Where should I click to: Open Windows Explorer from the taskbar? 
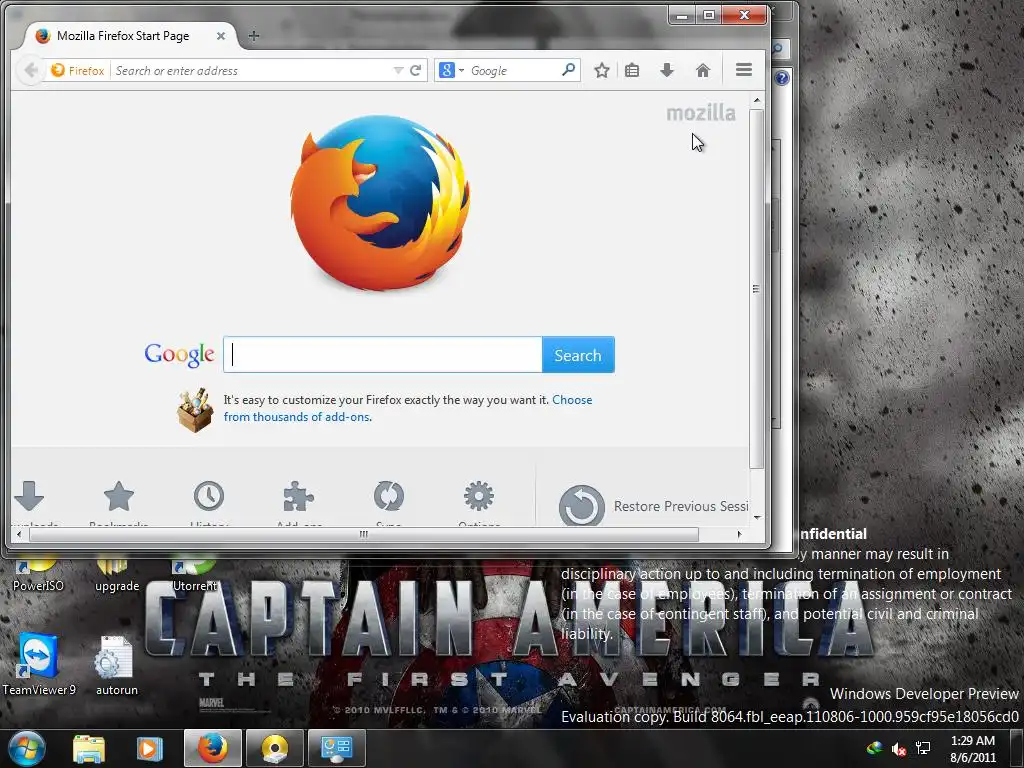coord(89,749)
